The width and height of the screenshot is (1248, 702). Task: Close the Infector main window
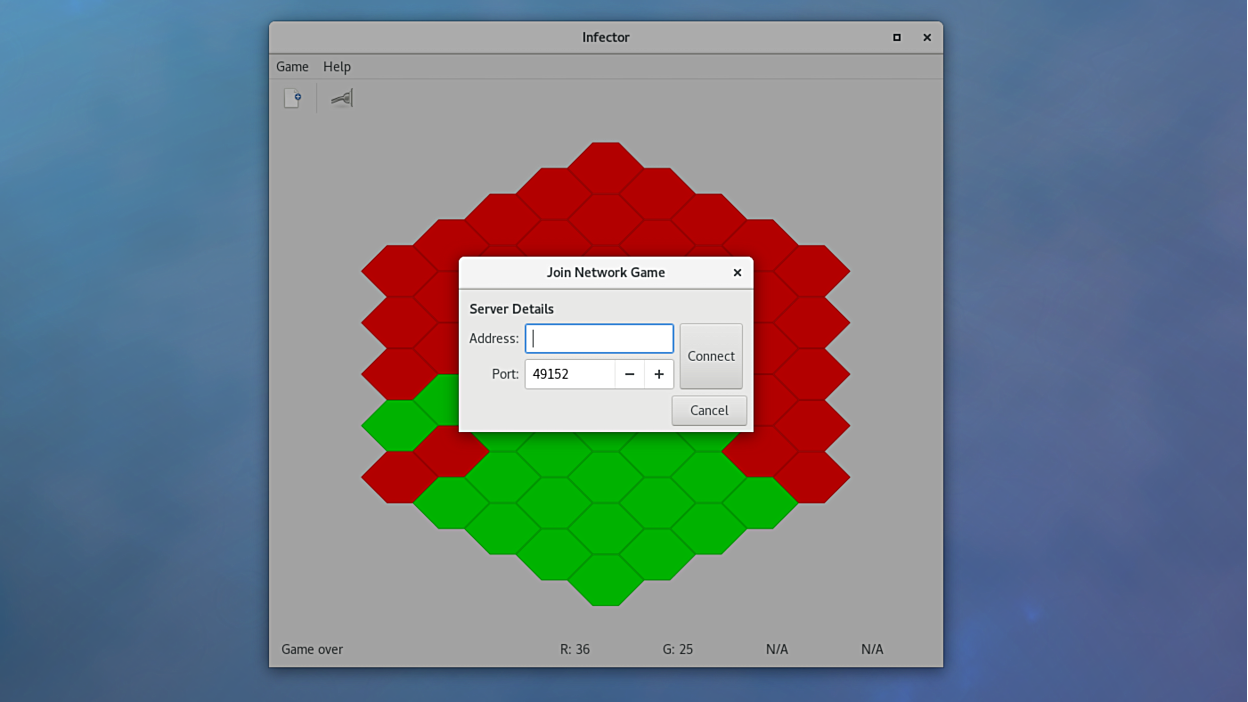coord(927,37)
